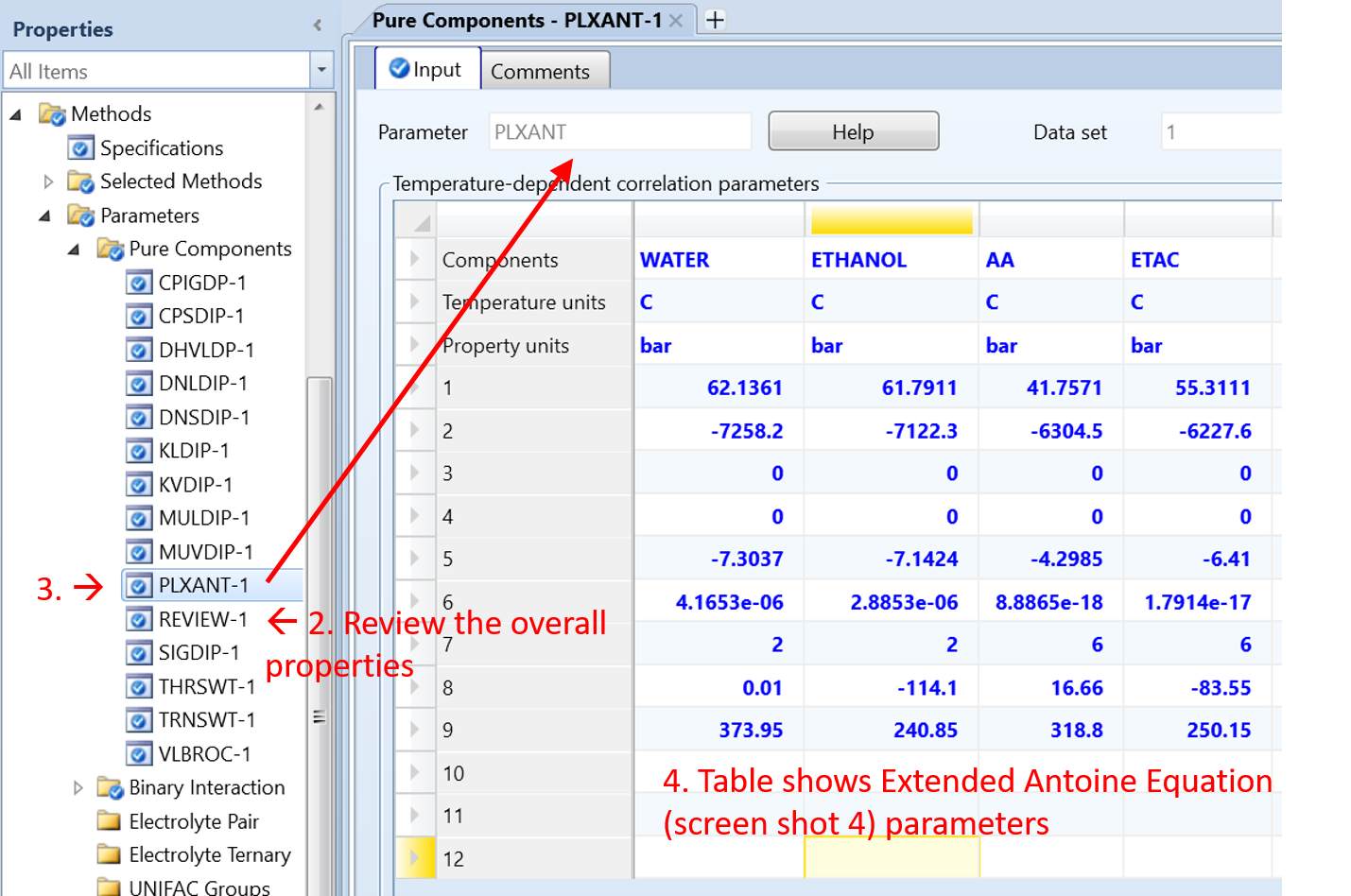Click the Electrolyte Pair folder icon
1351x896 pixels.
[110, 820]
